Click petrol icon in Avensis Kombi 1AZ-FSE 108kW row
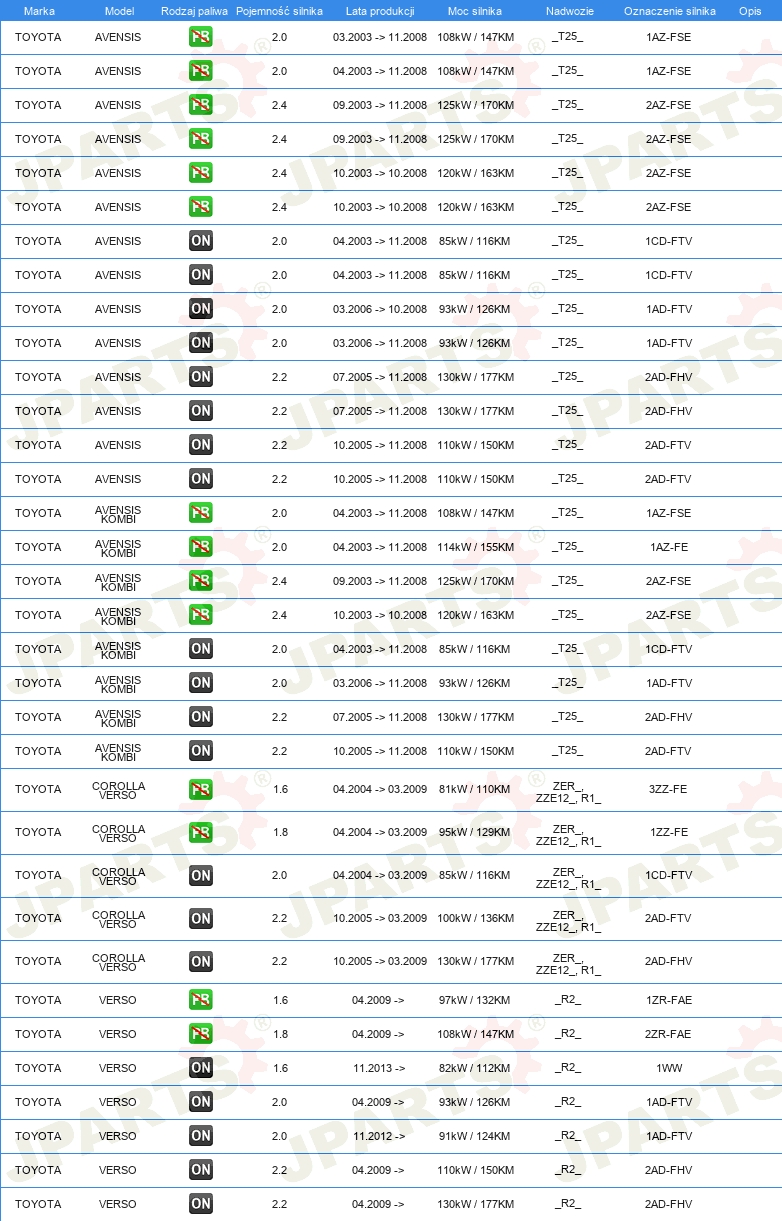Viewport: 782px width, 1221px height. click(x=201, y=513)
